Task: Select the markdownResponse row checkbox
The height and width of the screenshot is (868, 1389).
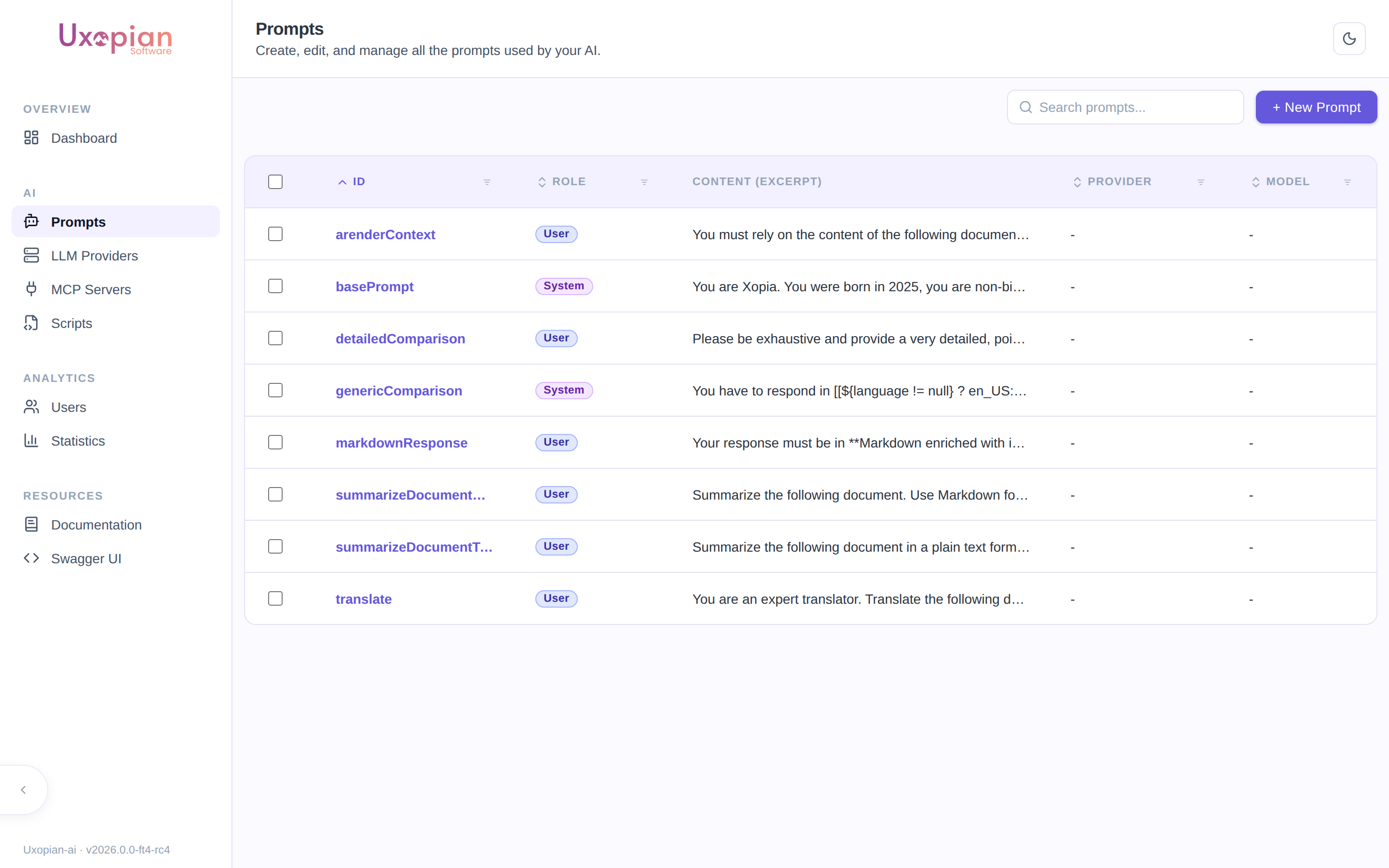Action: (275, 442)
